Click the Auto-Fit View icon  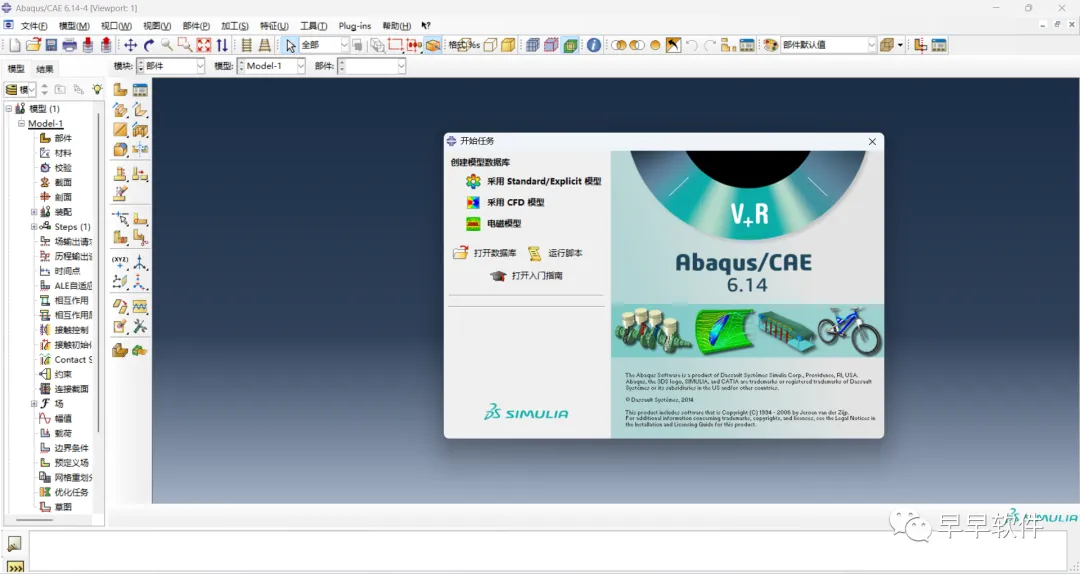(x=204, y=45)
